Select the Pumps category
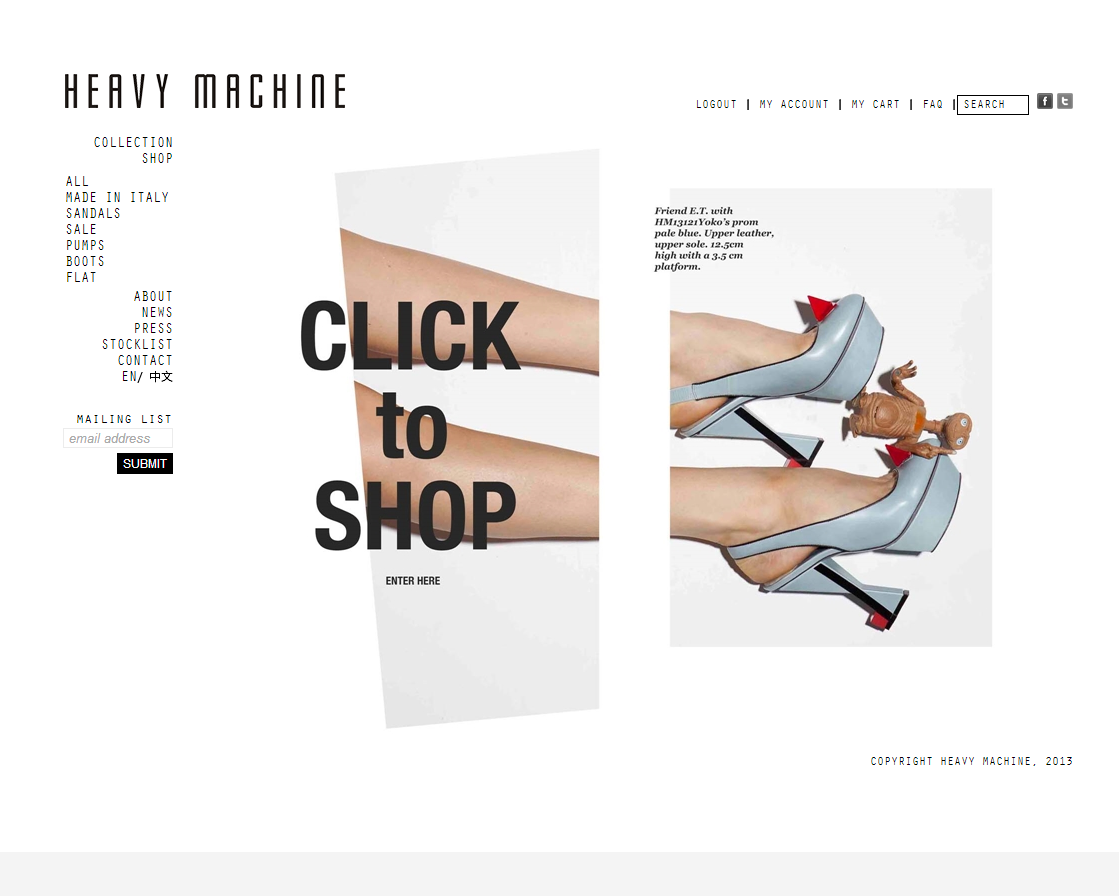 (x=86, y=245)
